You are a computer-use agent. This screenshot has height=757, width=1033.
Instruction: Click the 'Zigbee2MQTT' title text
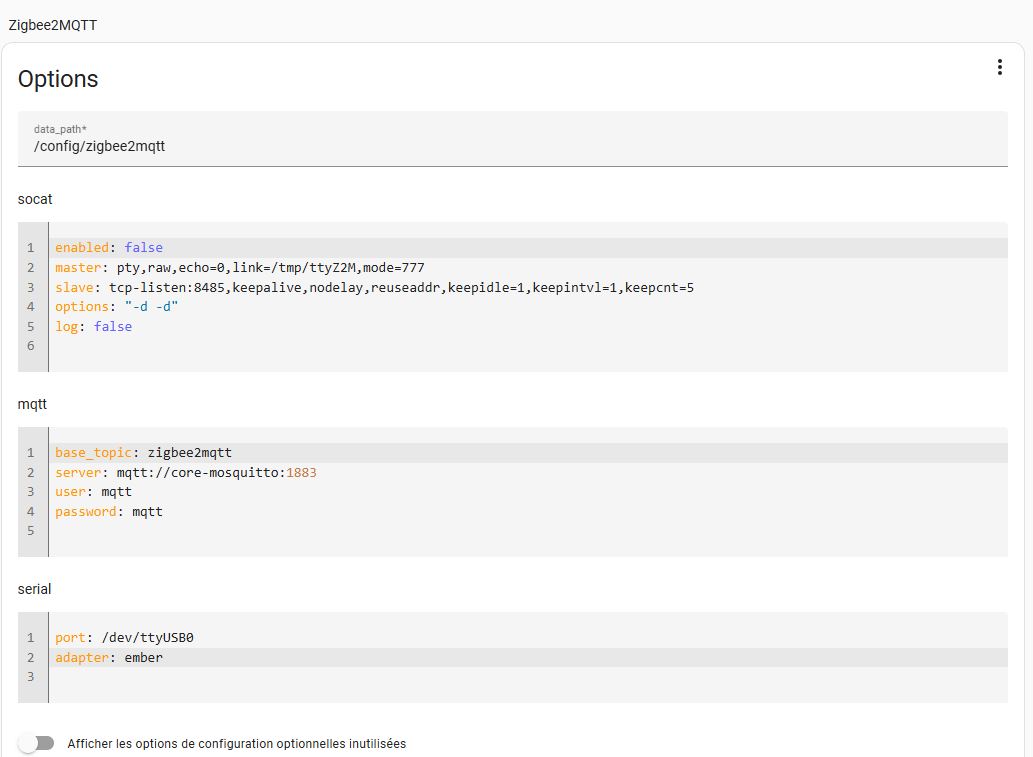point(53,25)
